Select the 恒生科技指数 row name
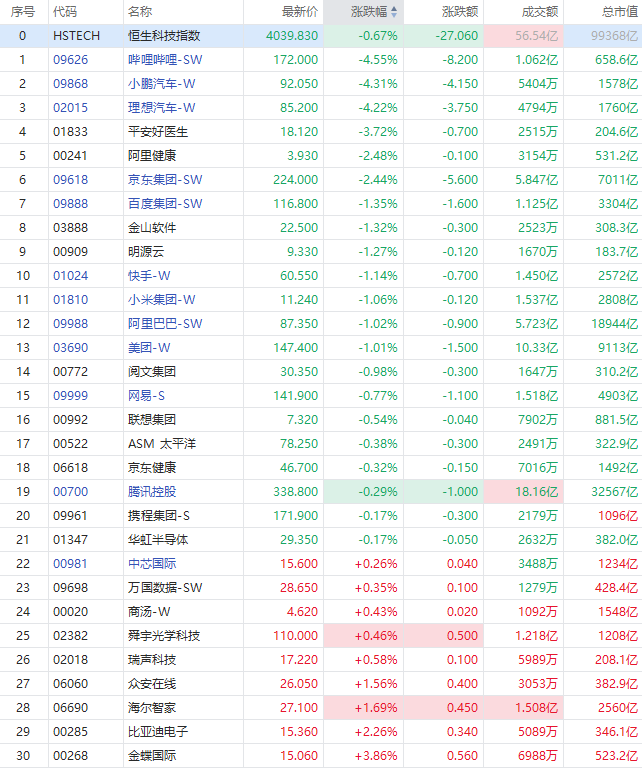 click(x=164, y=36)
